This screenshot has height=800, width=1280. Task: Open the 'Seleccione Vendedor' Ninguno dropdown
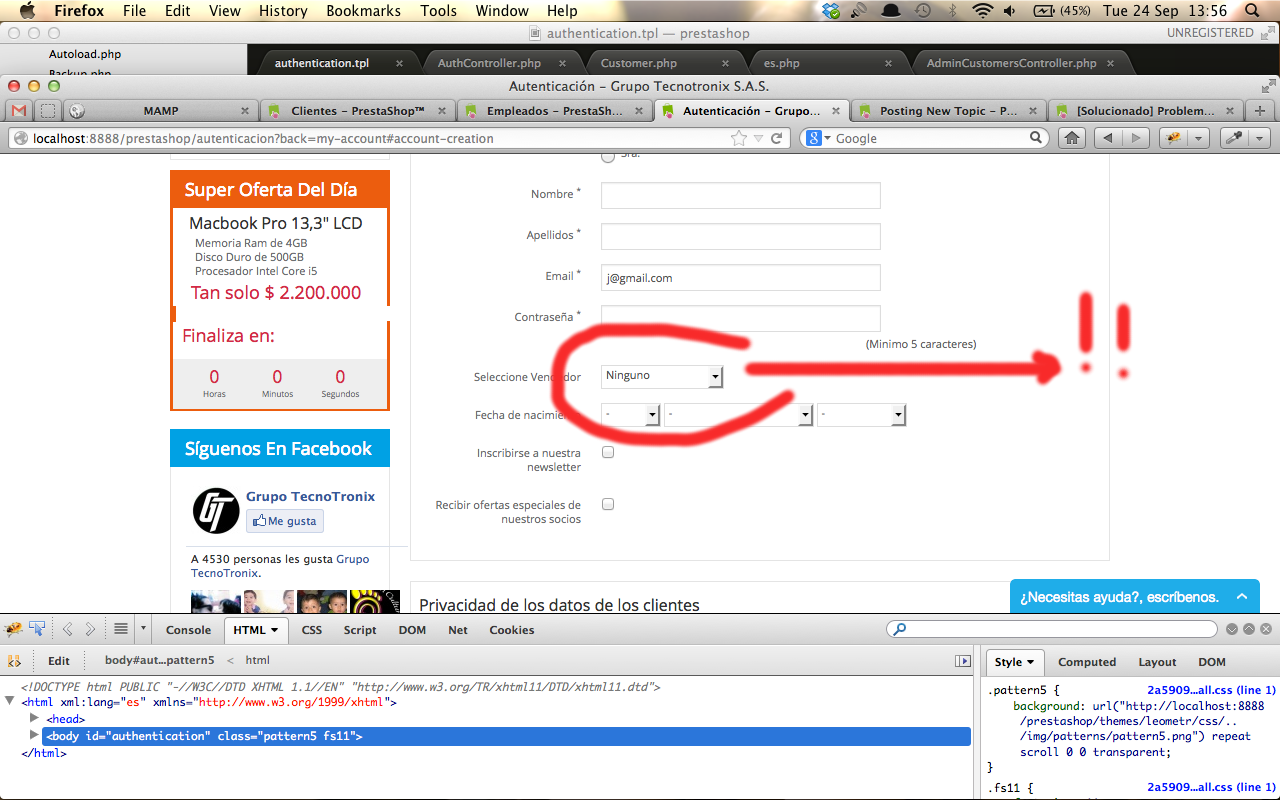662,376
